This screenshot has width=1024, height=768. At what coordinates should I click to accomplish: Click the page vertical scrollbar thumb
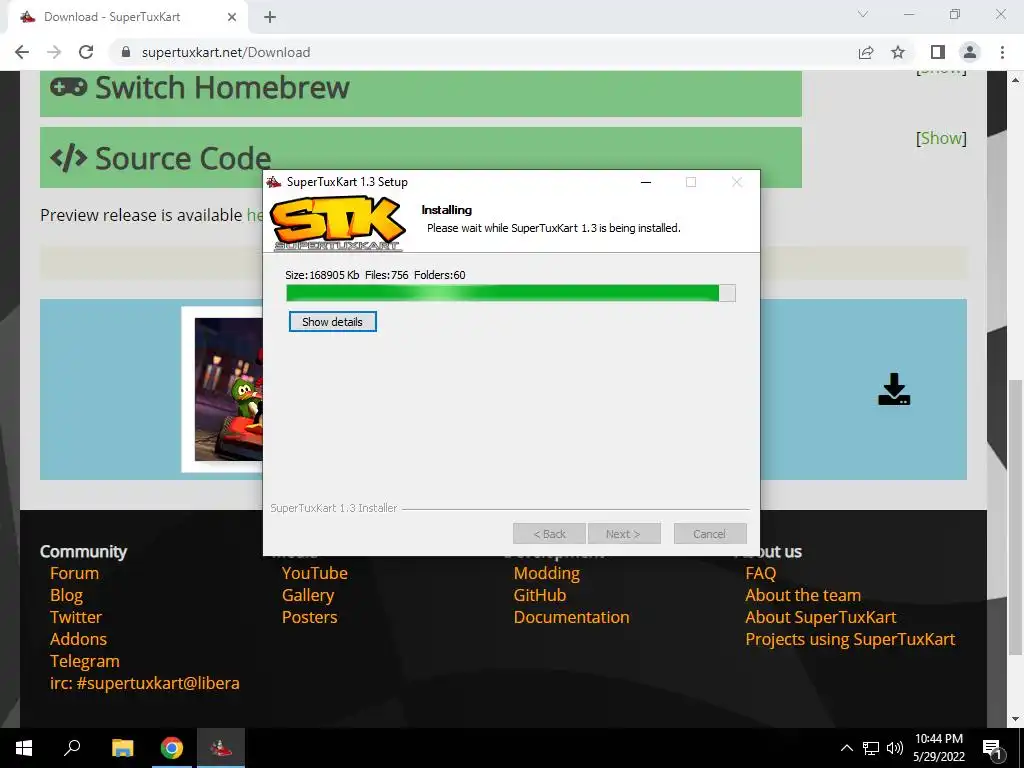click(1015, 516)
